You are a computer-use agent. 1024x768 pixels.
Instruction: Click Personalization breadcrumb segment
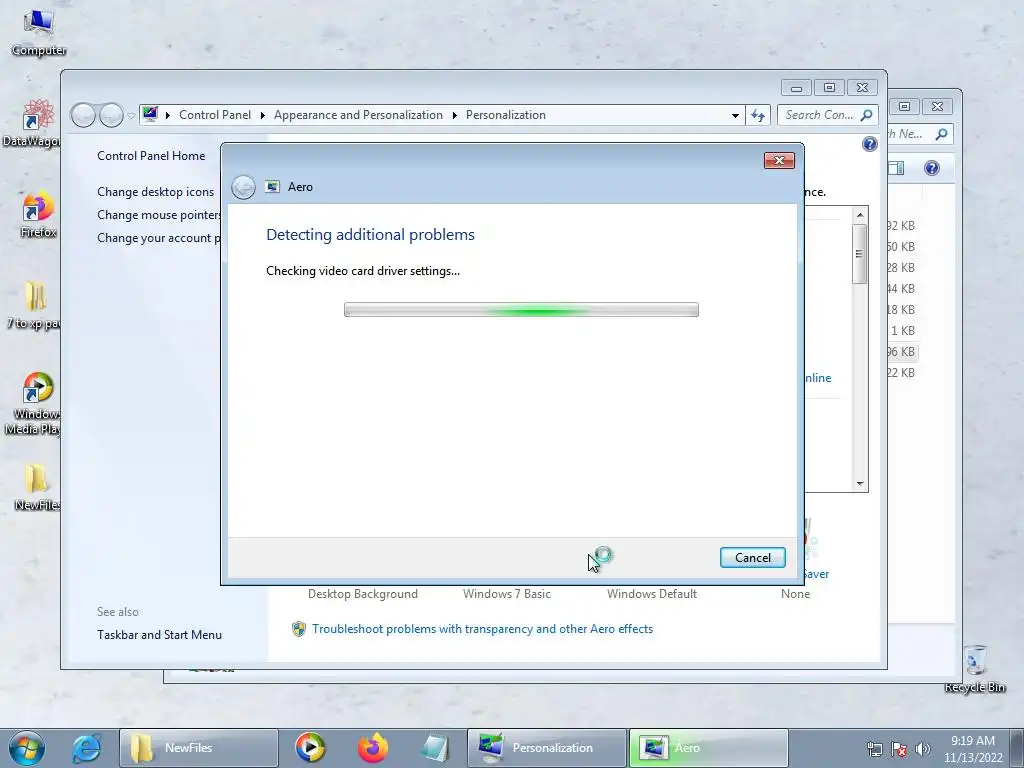[x=505, y=115]
